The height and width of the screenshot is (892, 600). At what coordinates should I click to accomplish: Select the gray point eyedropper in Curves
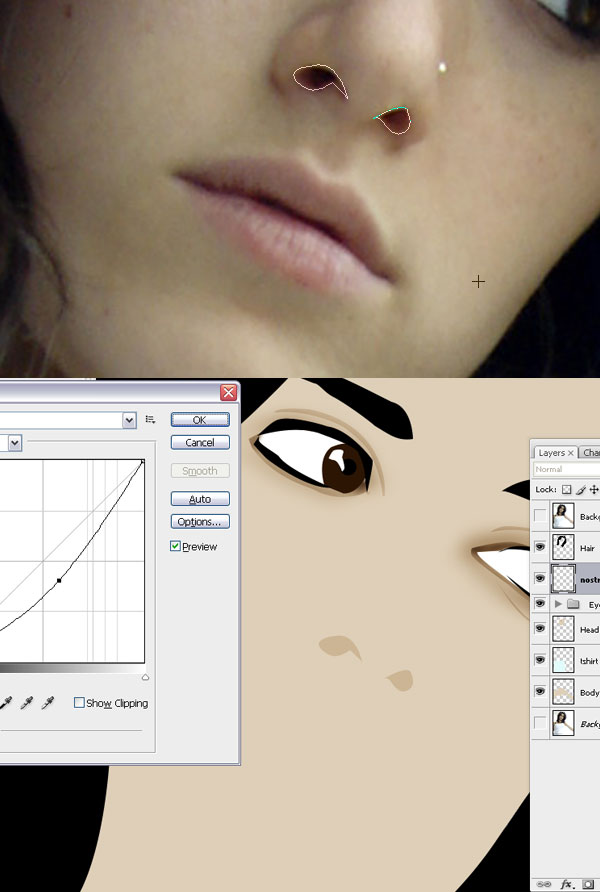(x=27, y=703)
